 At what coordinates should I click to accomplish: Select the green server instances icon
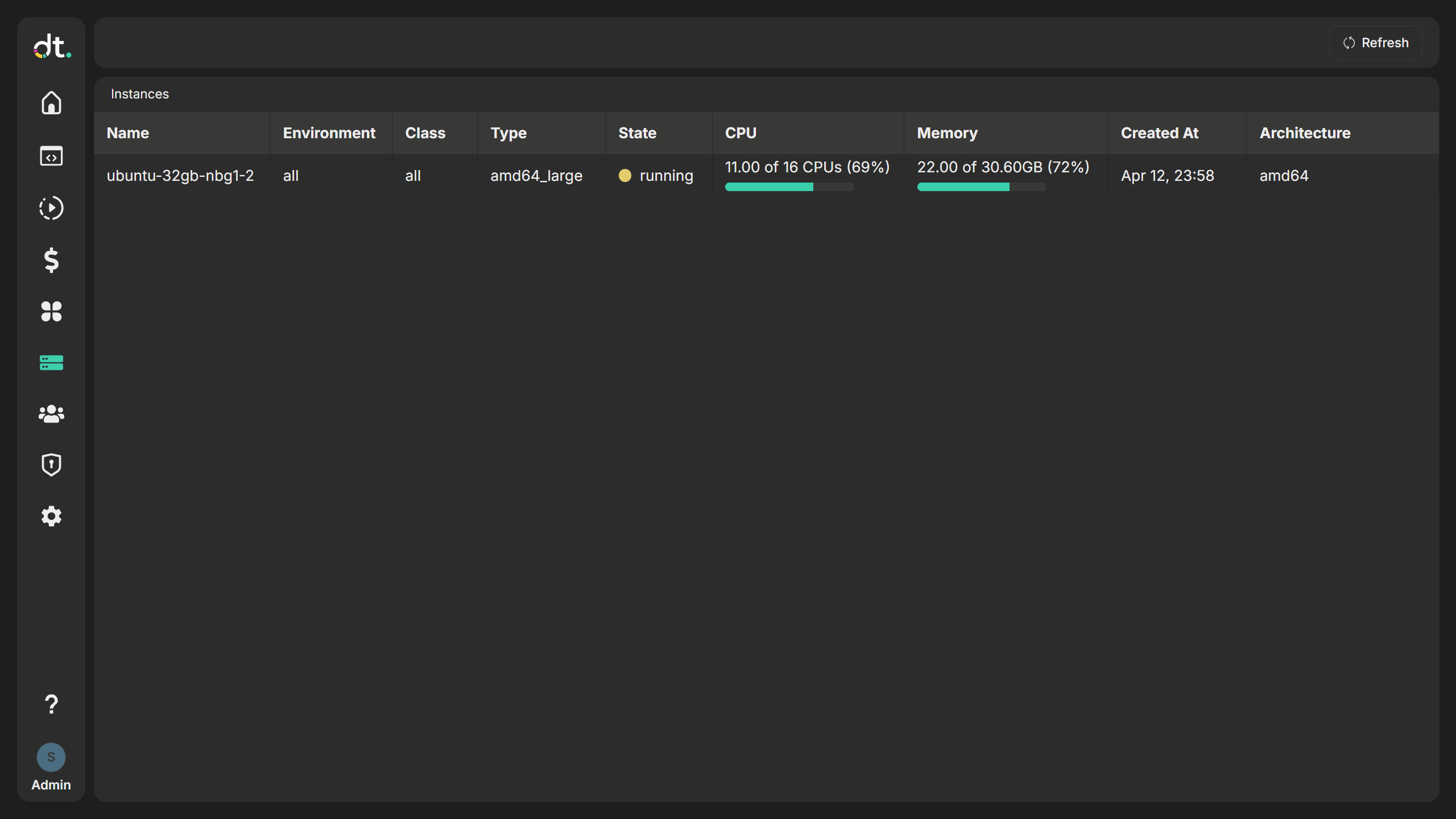[x=51, y=363]
